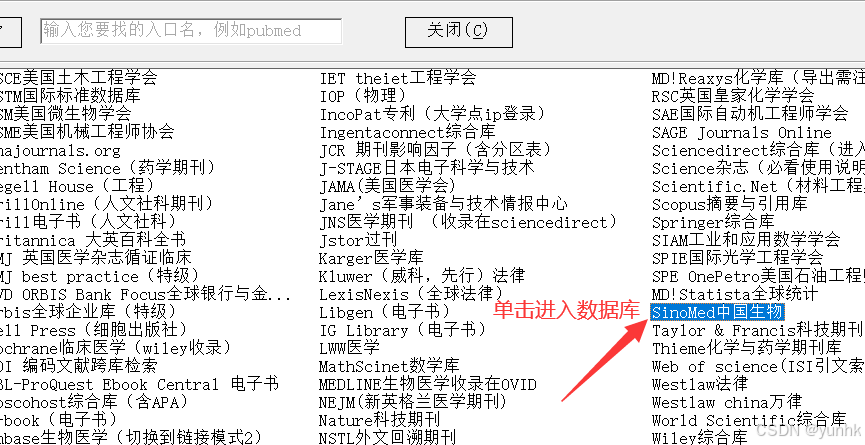Click the 关闭(C) button
The image size is (865, 445).
[458, 32]
